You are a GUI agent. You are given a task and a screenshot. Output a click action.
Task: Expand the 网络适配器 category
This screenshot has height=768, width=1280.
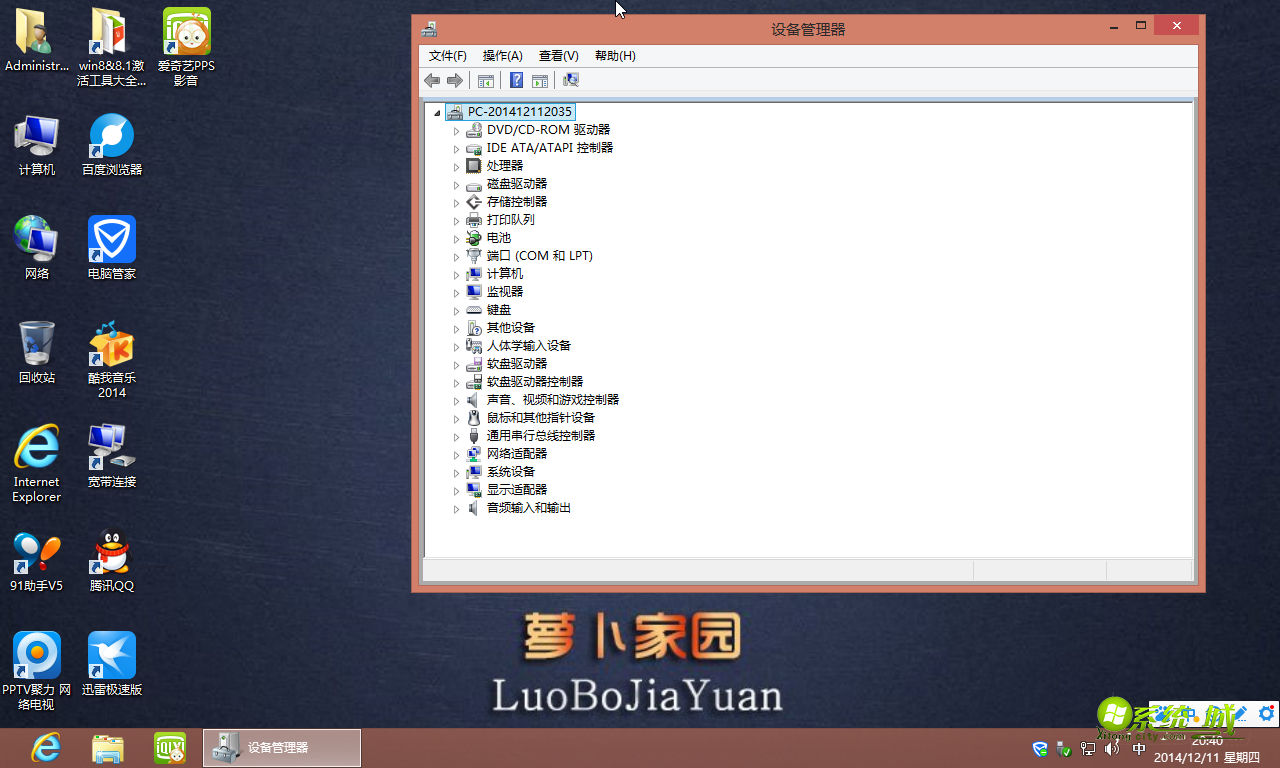(x=456, y=453)
